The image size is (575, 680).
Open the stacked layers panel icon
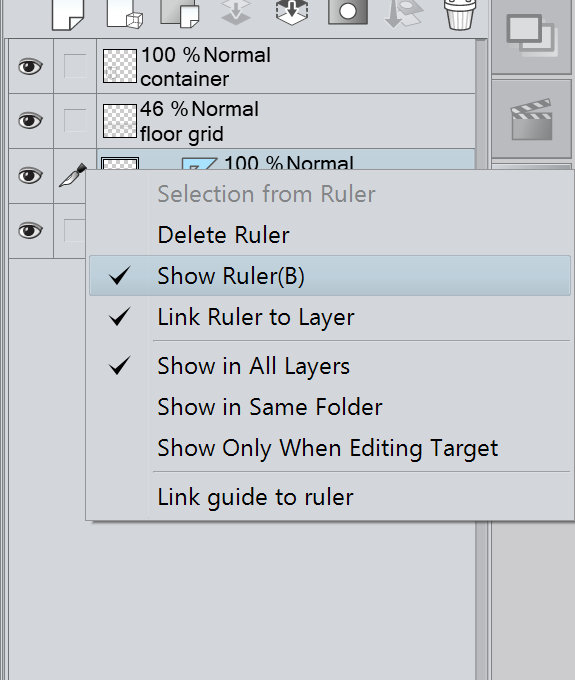[532, 35]
